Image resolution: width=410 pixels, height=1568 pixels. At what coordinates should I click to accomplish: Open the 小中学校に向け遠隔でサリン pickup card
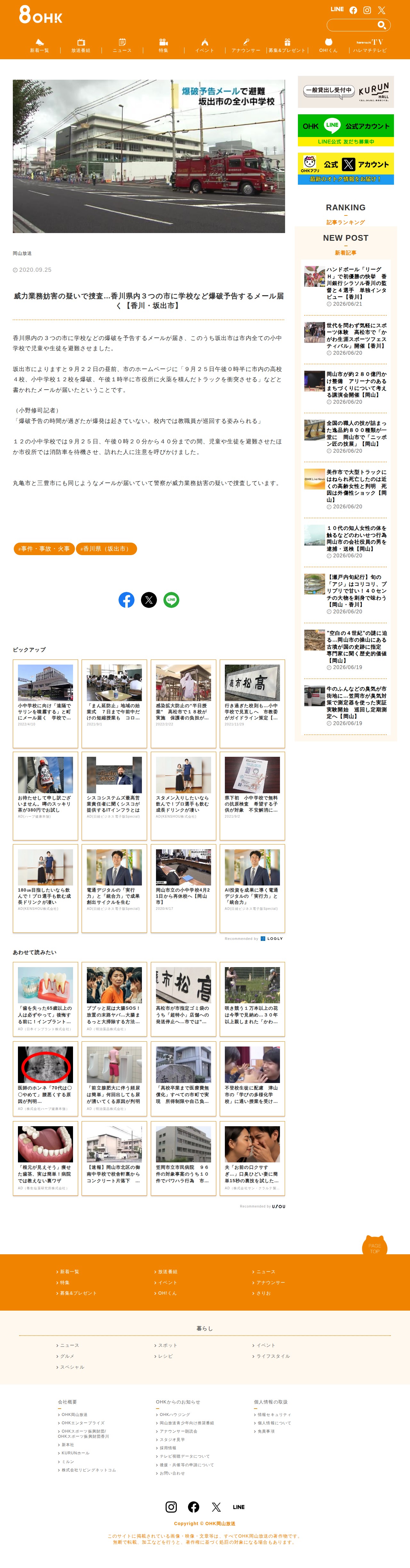(x=45, y=703)
